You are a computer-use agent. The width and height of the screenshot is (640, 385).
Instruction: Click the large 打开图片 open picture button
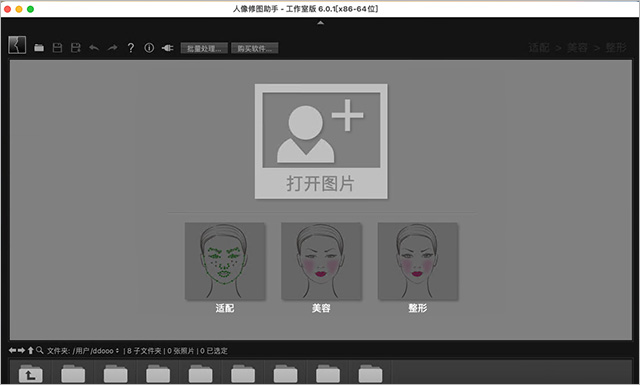coord(321,141)
